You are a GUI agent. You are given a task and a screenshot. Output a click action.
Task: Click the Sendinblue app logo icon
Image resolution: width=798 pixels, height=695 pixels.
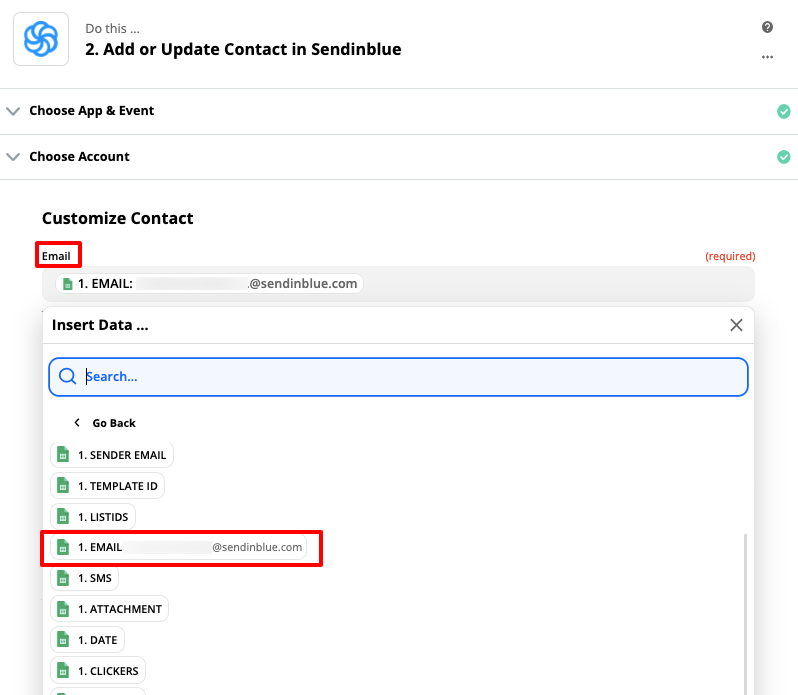click(x=41, y=39)
